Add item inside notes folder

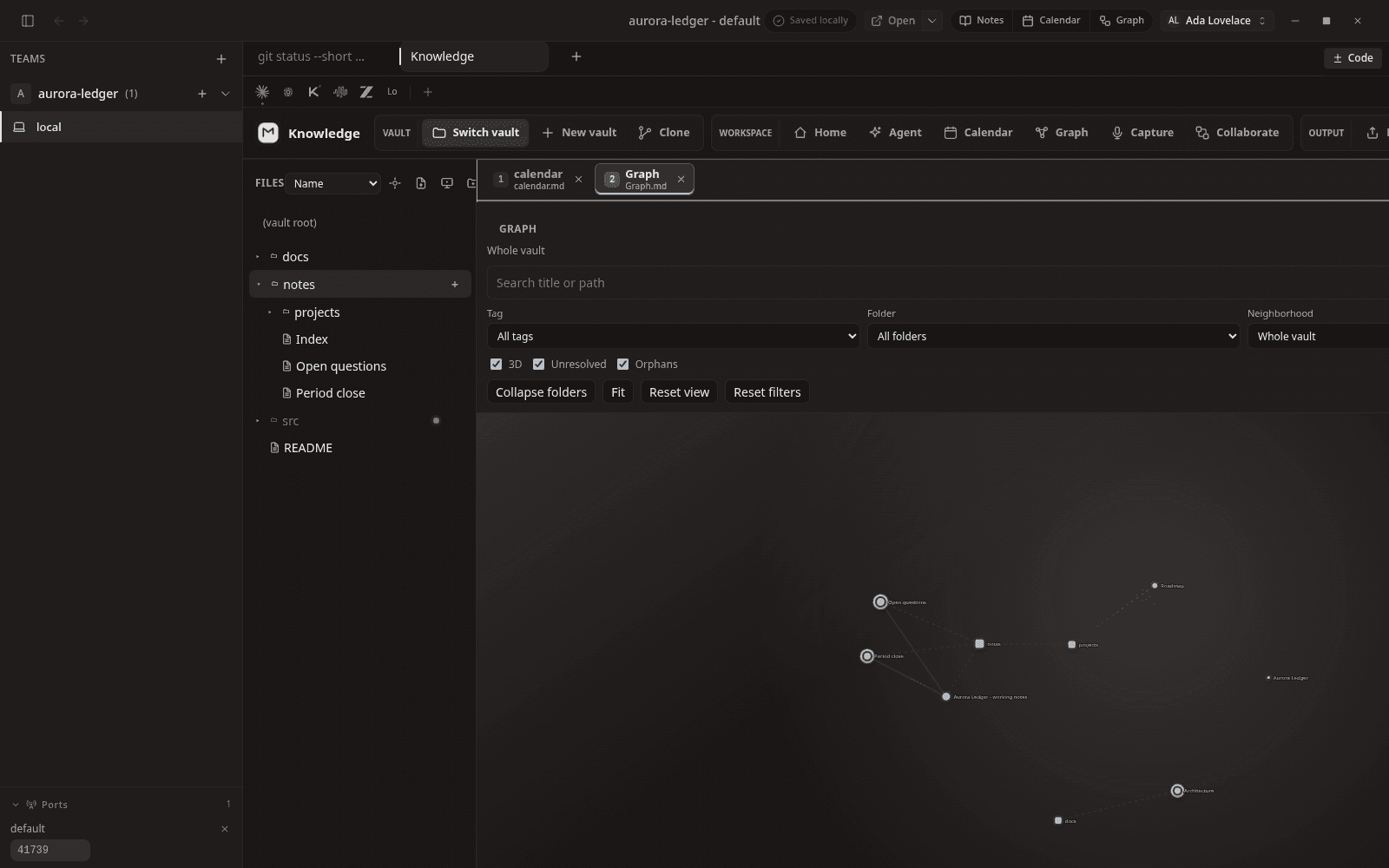click(x=454, y=285)
